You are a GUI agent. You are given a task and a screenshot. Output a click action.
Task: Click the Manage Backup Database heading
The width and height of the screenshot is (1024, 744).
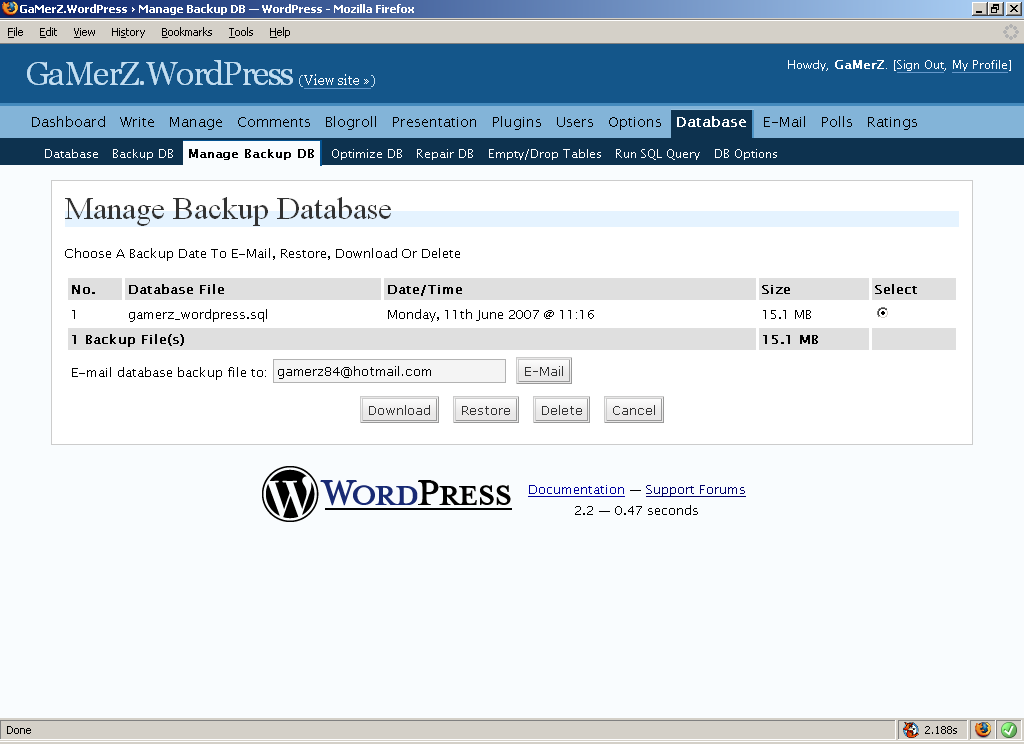pos(228,210)
